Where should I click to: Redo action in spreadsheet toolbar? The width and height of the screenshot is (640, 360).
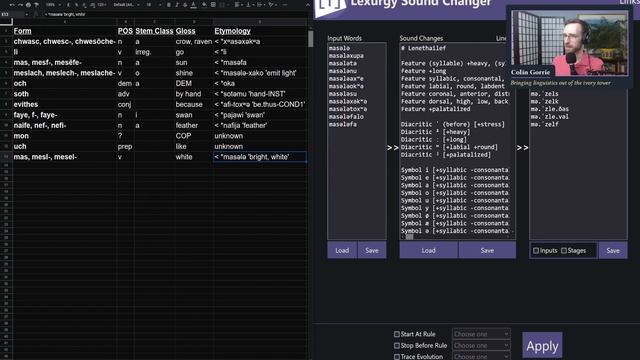(x=20, y=5)
